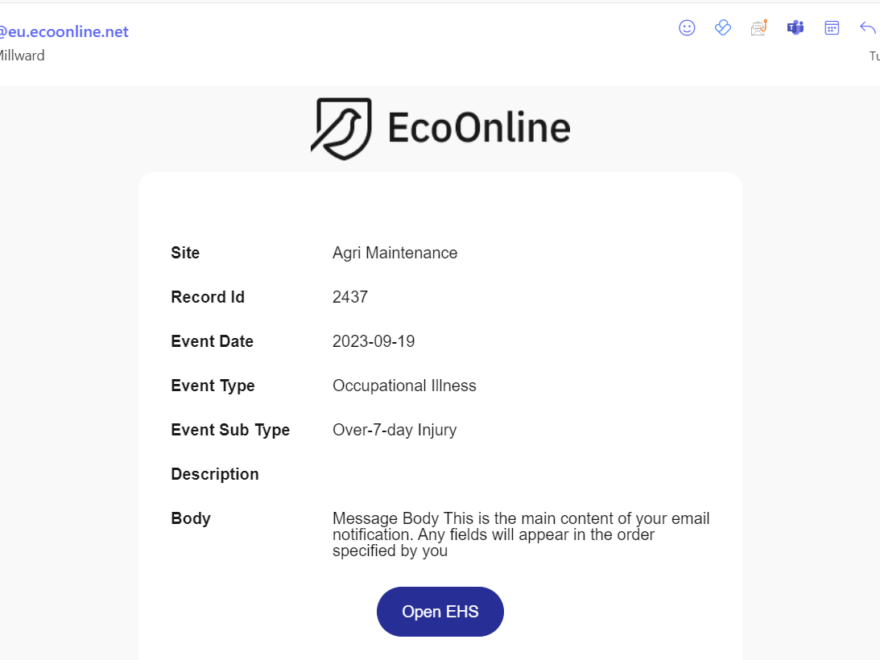Click the Event Date label

click(212, 341)
